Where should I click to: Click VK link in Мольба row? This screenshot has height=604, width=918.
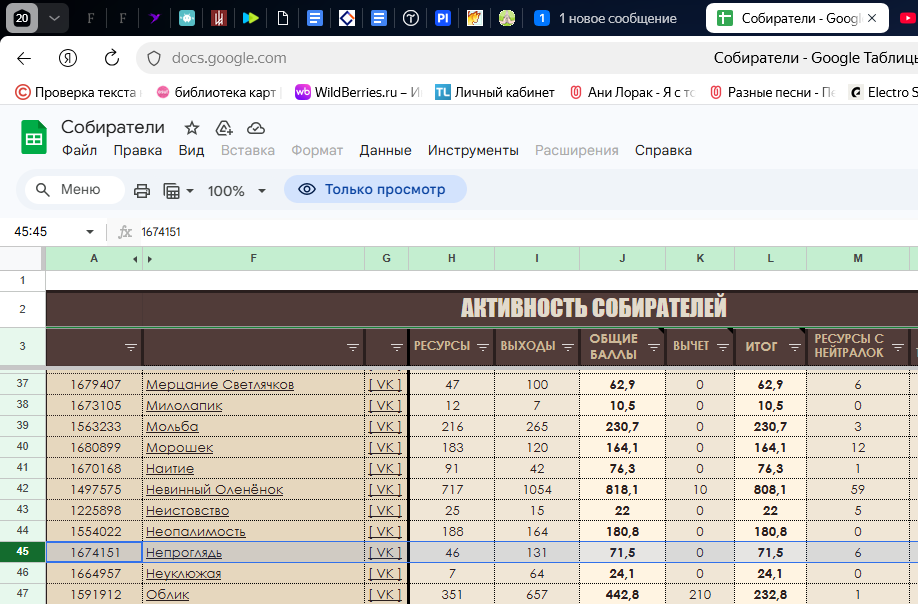(385, 426)
